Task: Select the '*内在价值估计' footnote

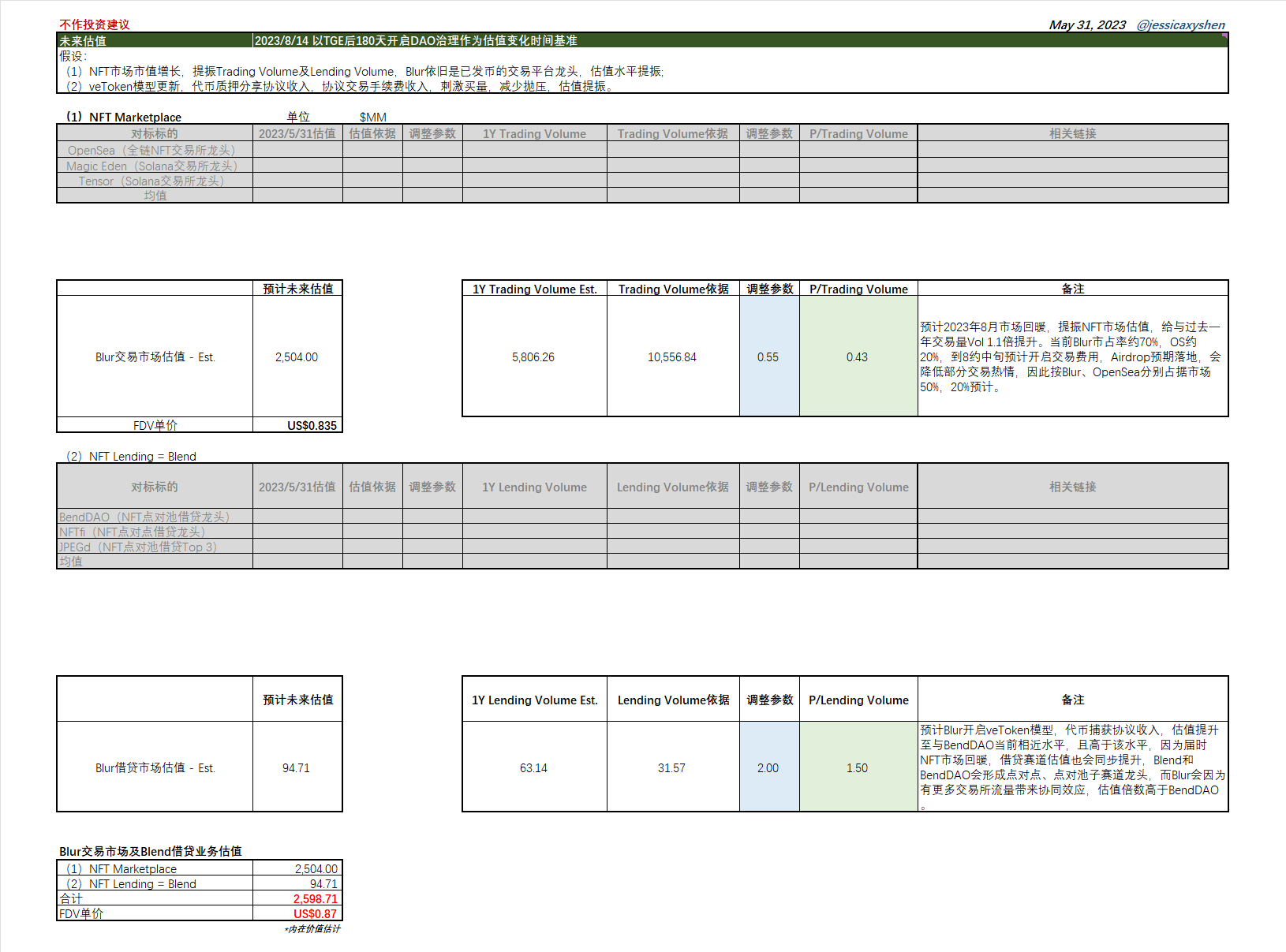Action: click(x=312, y=929)
